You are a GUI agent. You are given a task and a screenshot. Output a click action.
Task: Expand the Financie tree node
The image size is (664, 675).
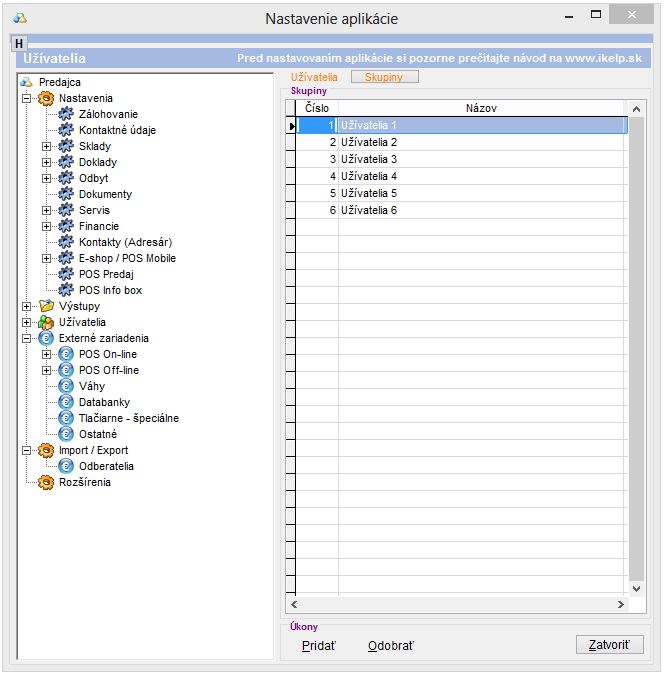(46, 226)
